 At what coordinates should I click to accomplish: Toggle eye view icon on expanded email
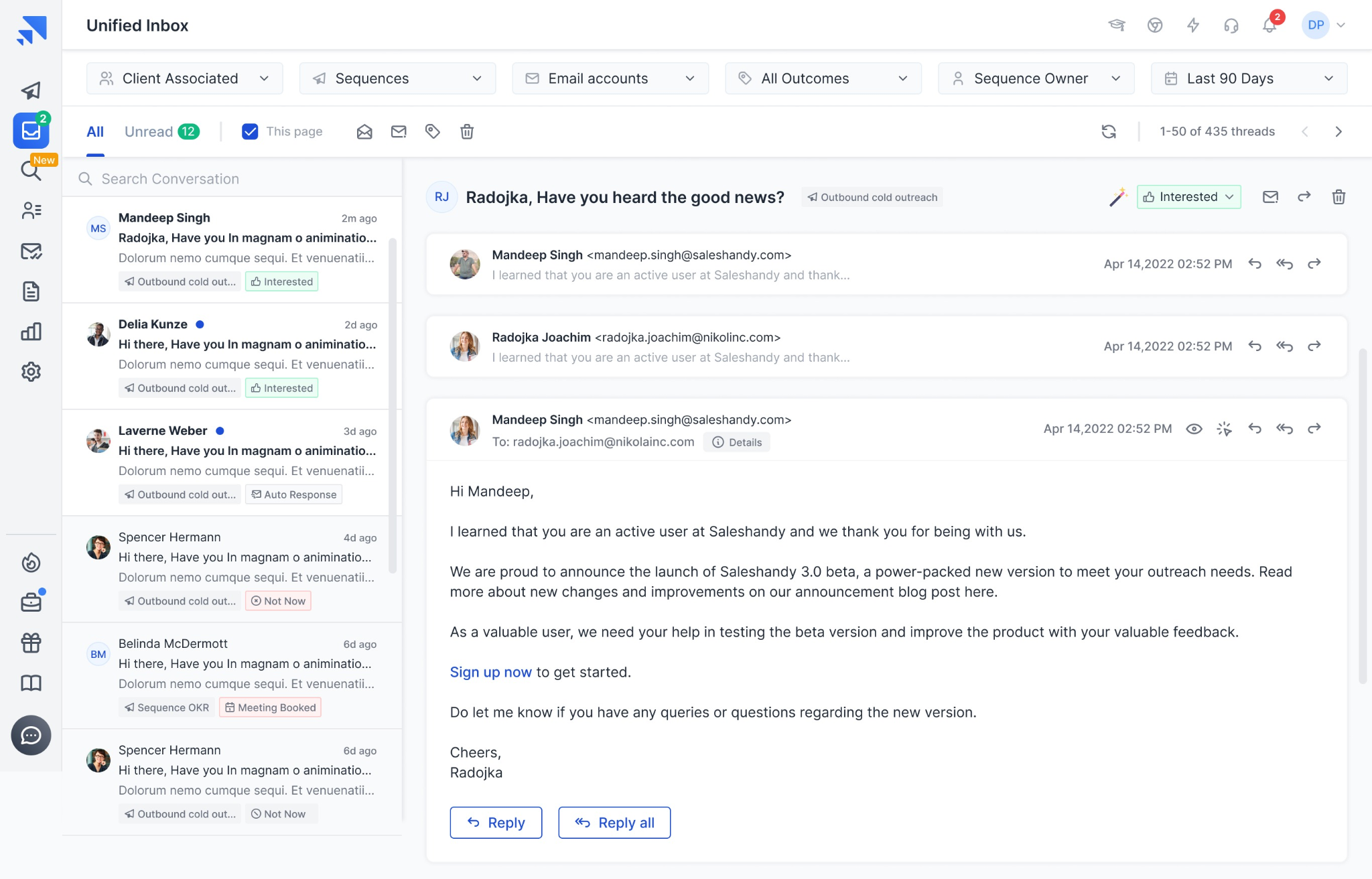pyautogui.click(x=1194, y=429)
